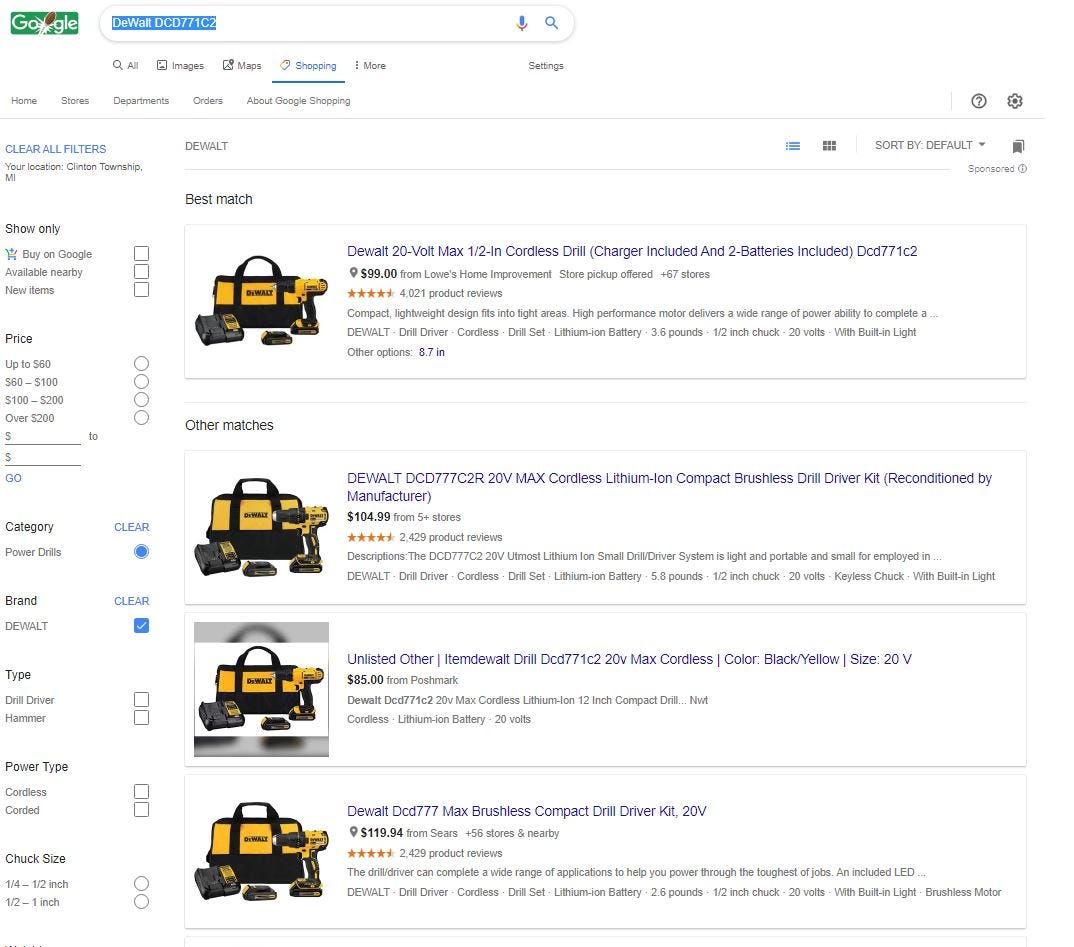Click maximum price input field
This screenshot has height=947, width=1074.
pyautogui.click(x=42, y=457)
